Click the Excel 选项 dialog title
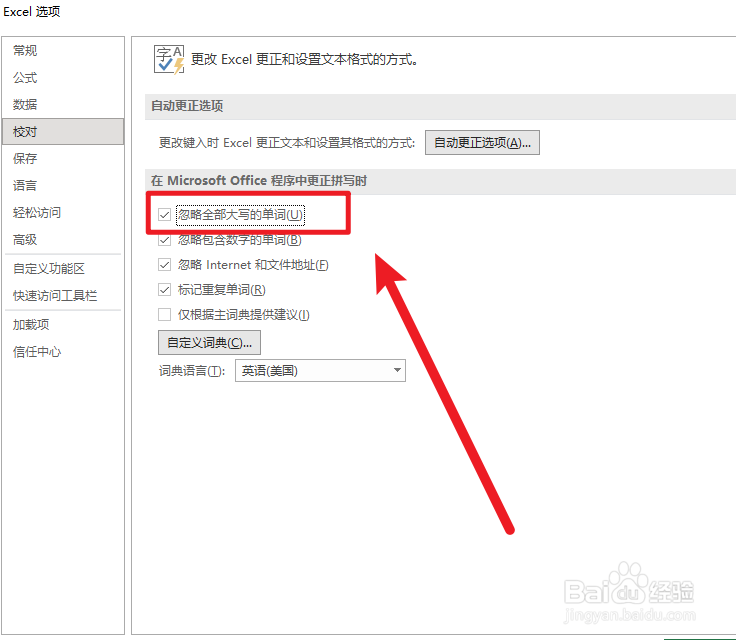Screen dimensions: 736x640 pos(31,11)
